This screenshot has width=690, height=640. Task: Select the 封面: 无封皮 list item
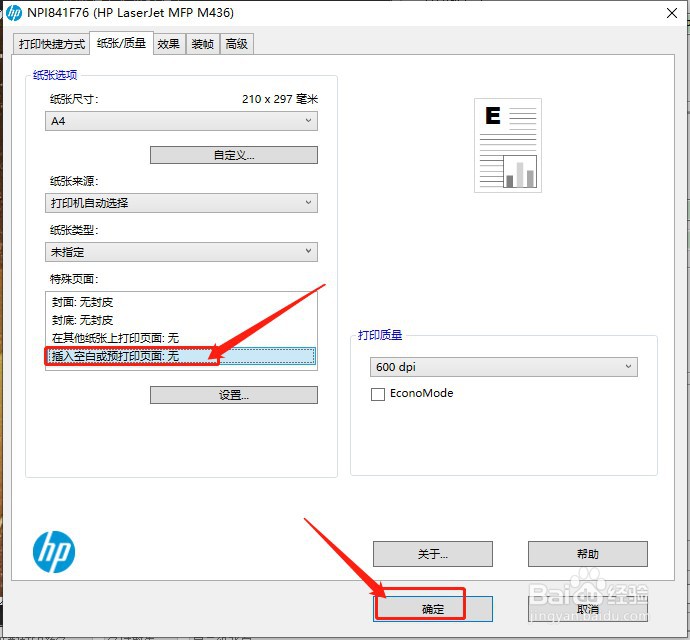coord(181,302)
